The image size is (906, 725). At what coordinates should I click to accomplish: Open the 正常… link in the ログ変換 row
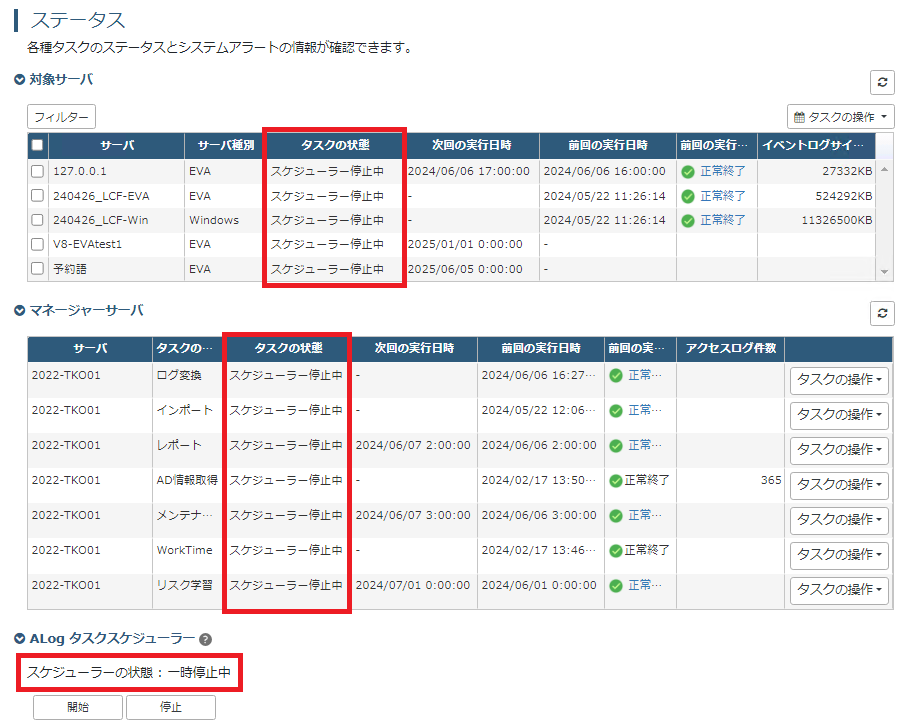(644, 375)
